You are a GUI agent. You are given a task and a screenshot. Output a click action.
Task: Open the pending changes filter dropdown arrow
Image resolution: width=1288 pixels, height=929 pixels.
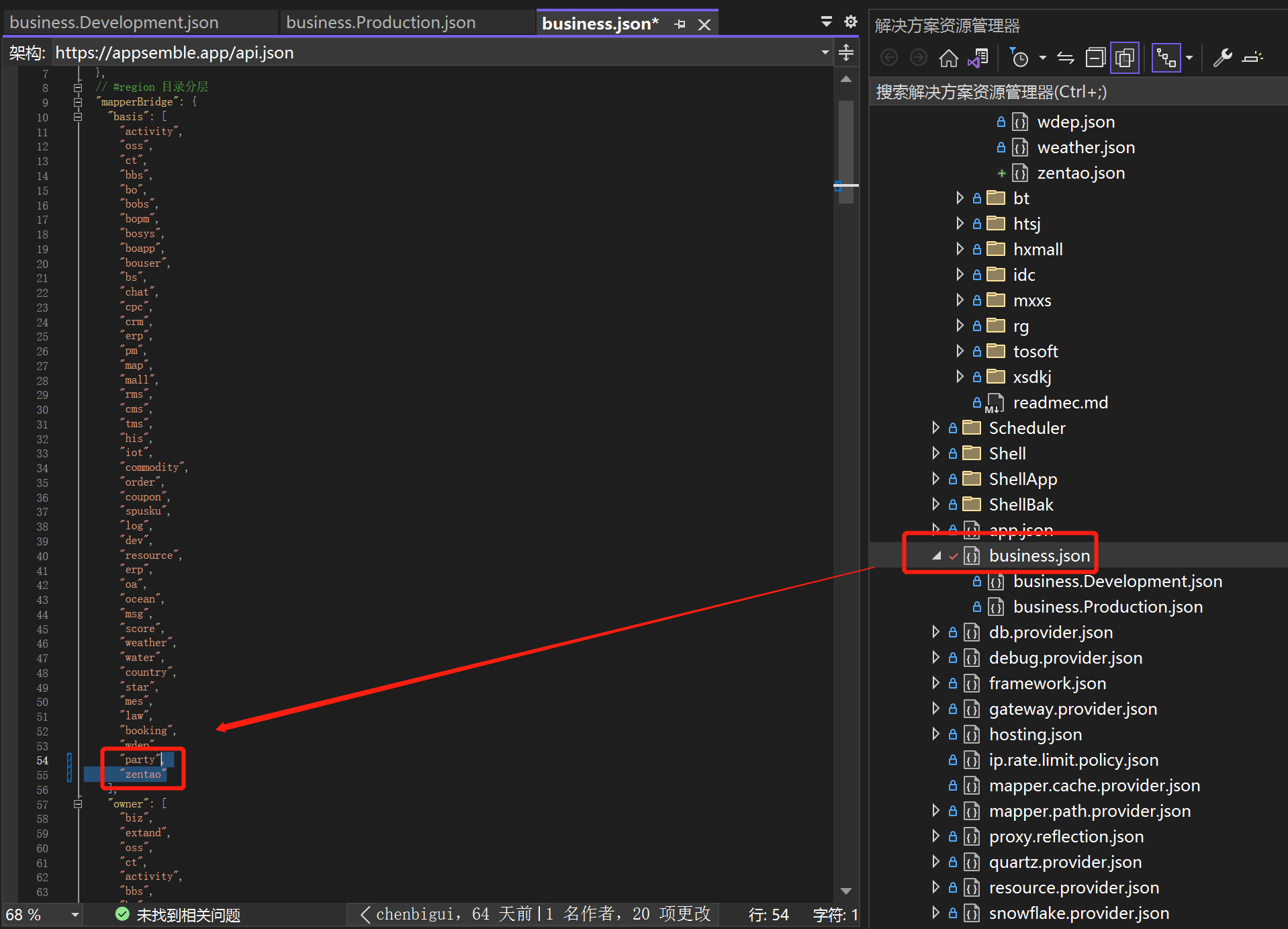click(1043, 58)
